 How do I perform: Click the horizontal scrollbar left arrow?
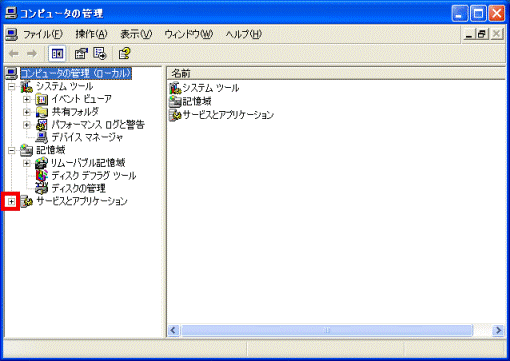click(173, 330)
